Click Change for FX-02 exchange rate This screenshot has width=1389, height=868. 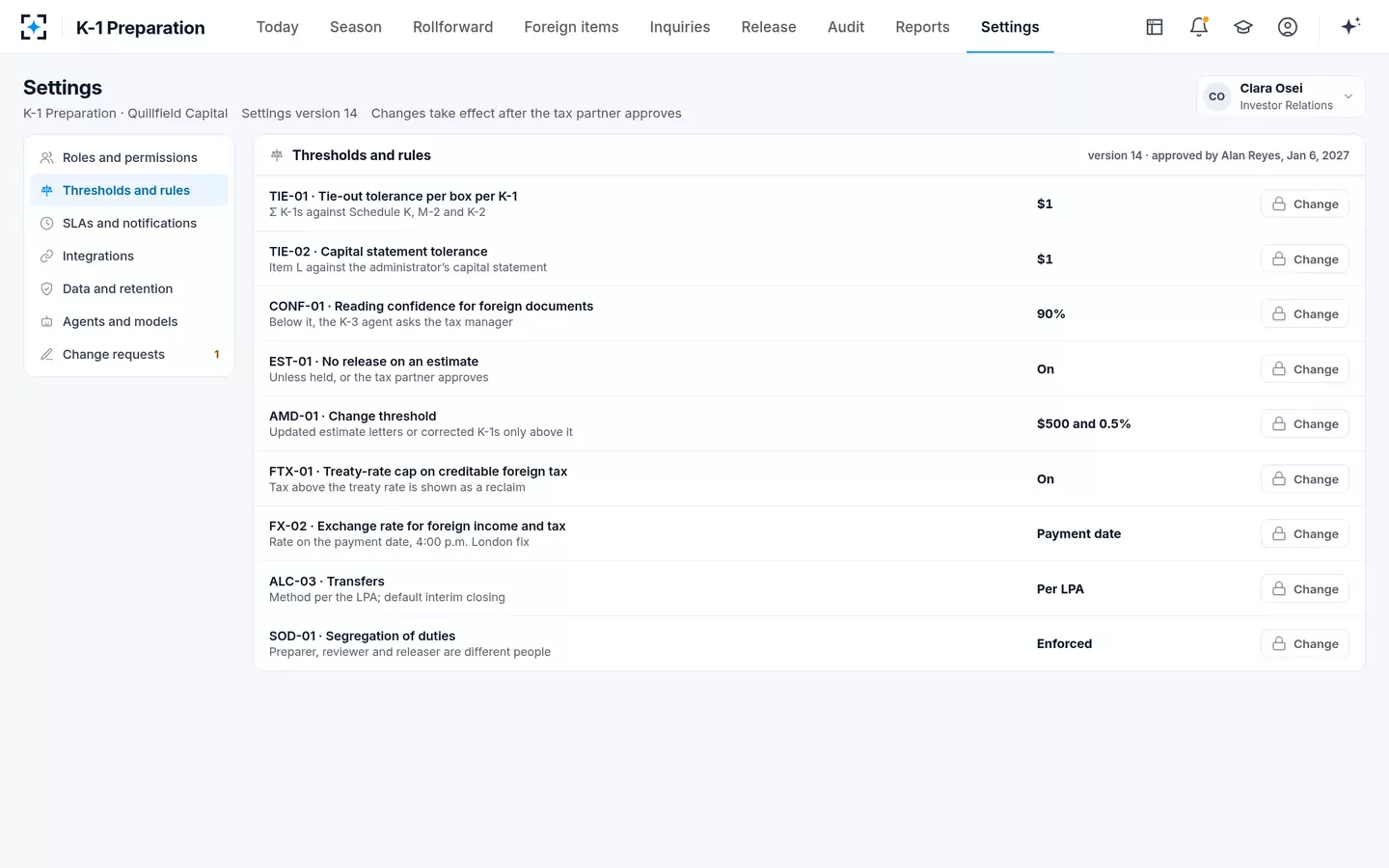pos(1305,533)
